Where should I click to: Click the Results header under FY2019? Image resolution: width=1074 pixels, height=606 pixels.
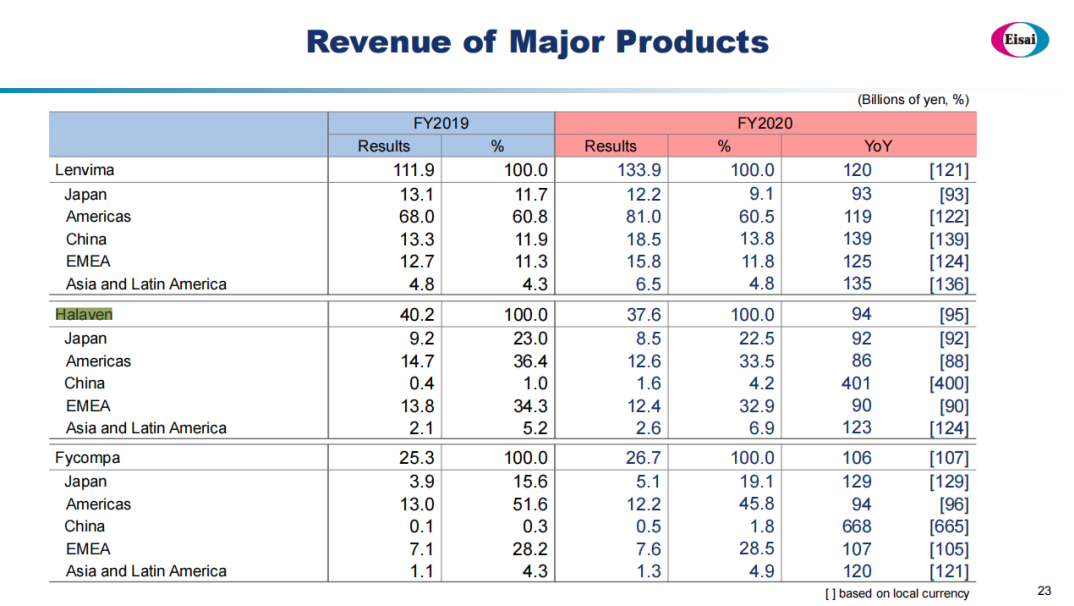point(384,146)
